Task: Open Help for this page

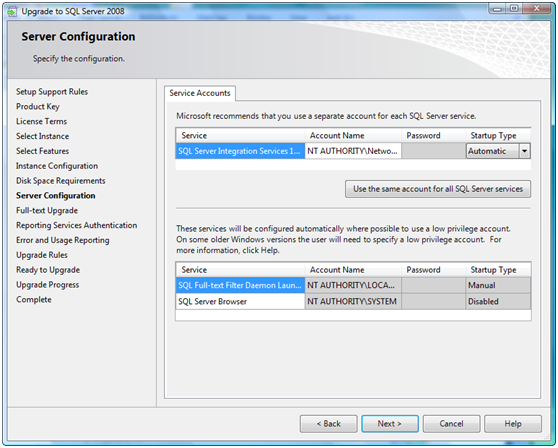Action: [513, 424]
